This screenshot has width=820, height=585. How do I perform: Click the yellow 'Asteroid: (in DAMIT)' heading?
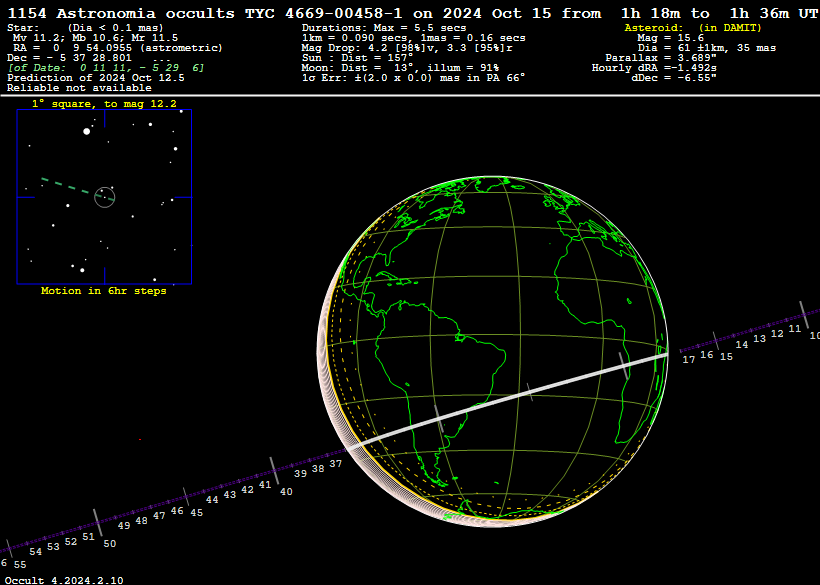pos(693,28)
